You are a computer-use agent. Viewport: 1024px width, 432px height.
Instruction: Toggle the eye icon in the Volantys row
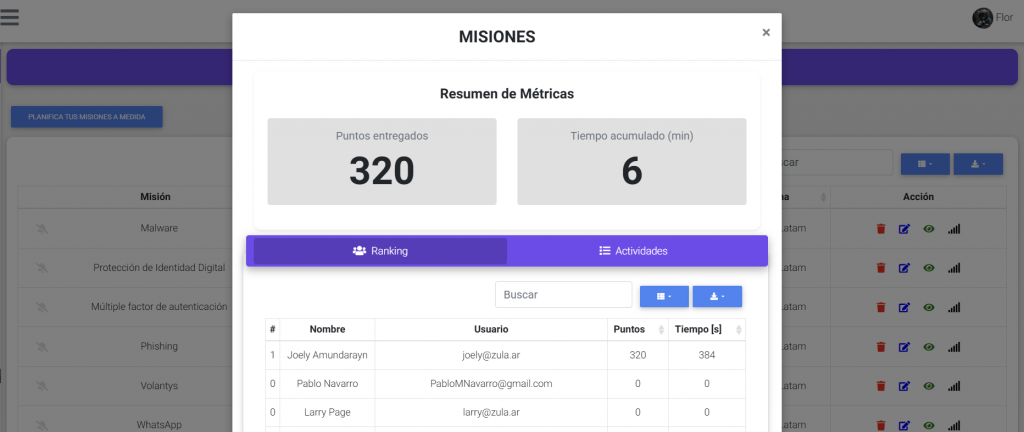[929, 385]
